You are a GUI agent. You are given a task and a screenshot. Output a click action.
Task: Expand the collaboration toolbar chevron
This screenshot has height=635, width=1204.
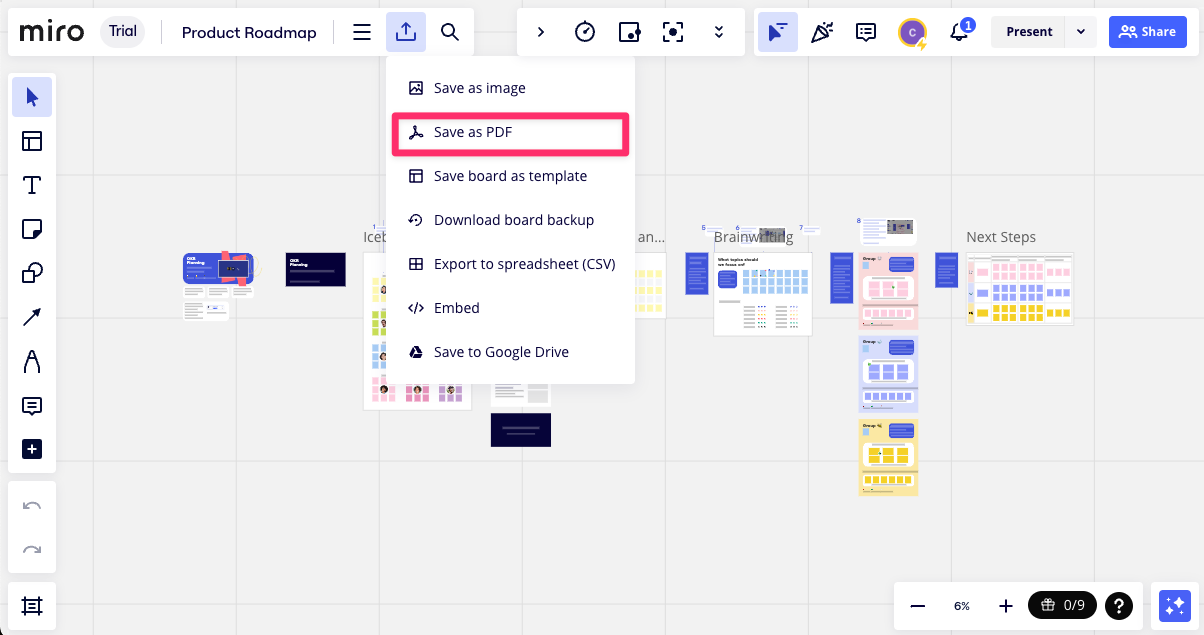[x=541, y=32]
